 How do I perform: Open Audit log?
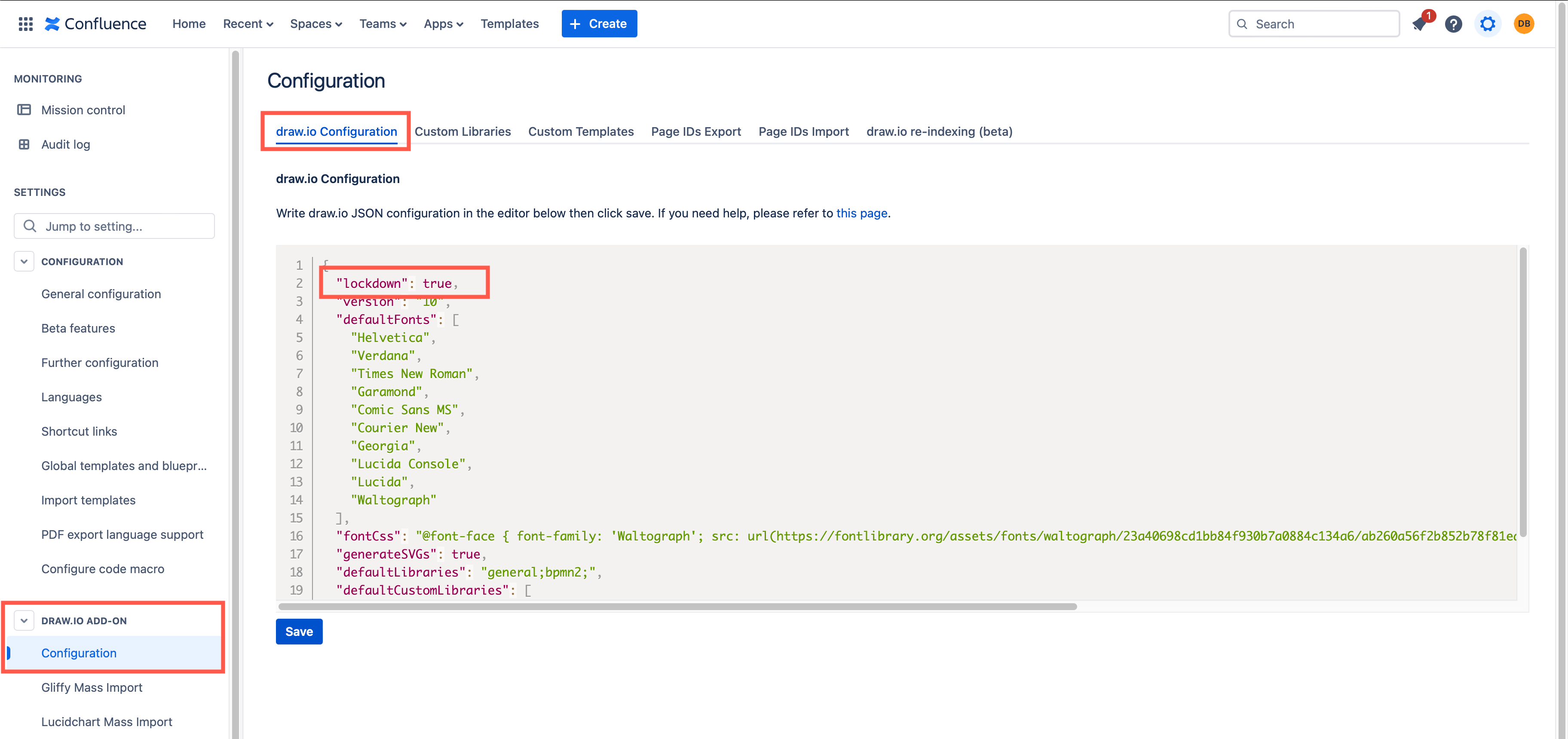pos(66,144)
